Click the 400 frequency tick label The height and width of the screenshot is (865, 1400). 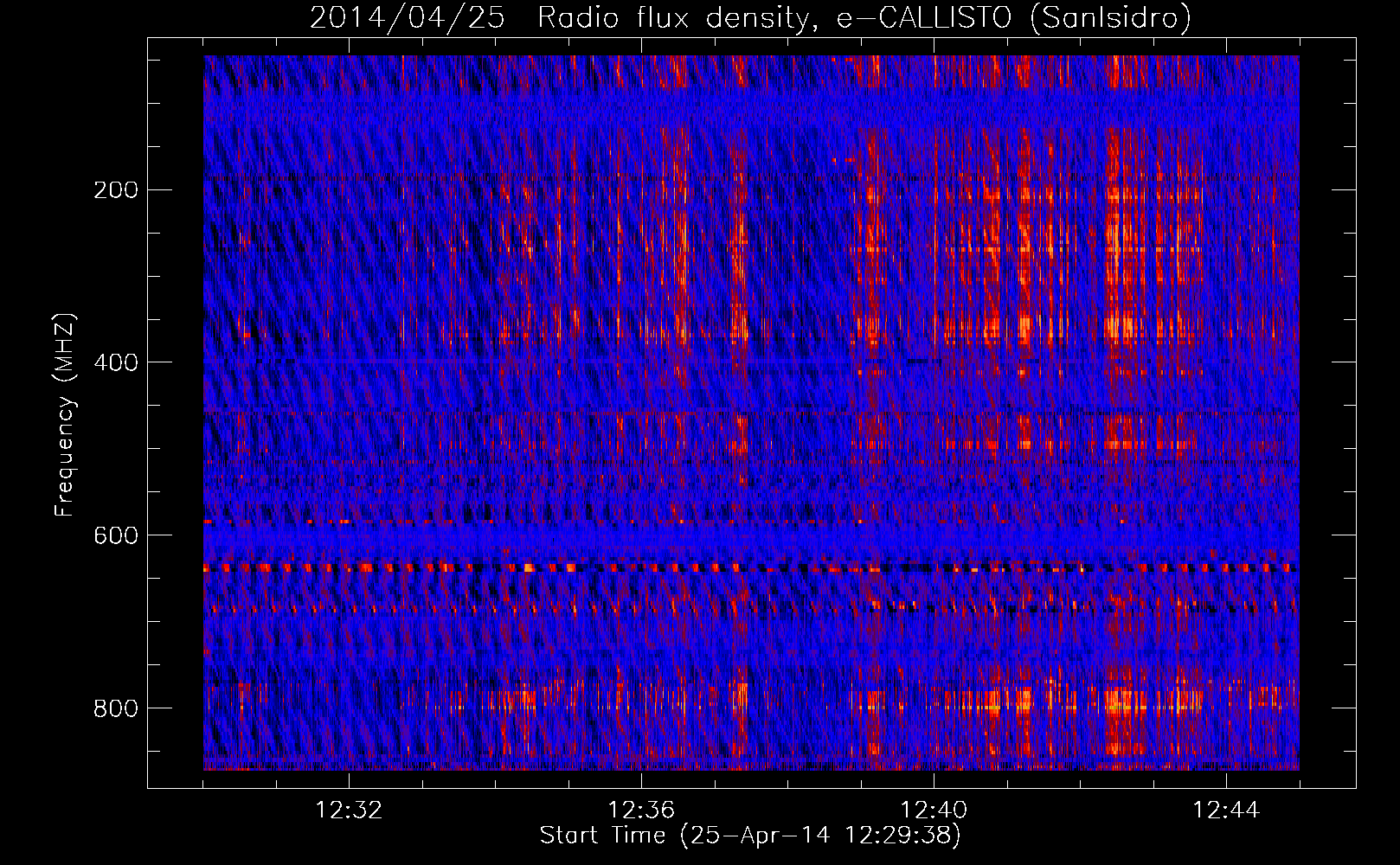coord(116,362)
